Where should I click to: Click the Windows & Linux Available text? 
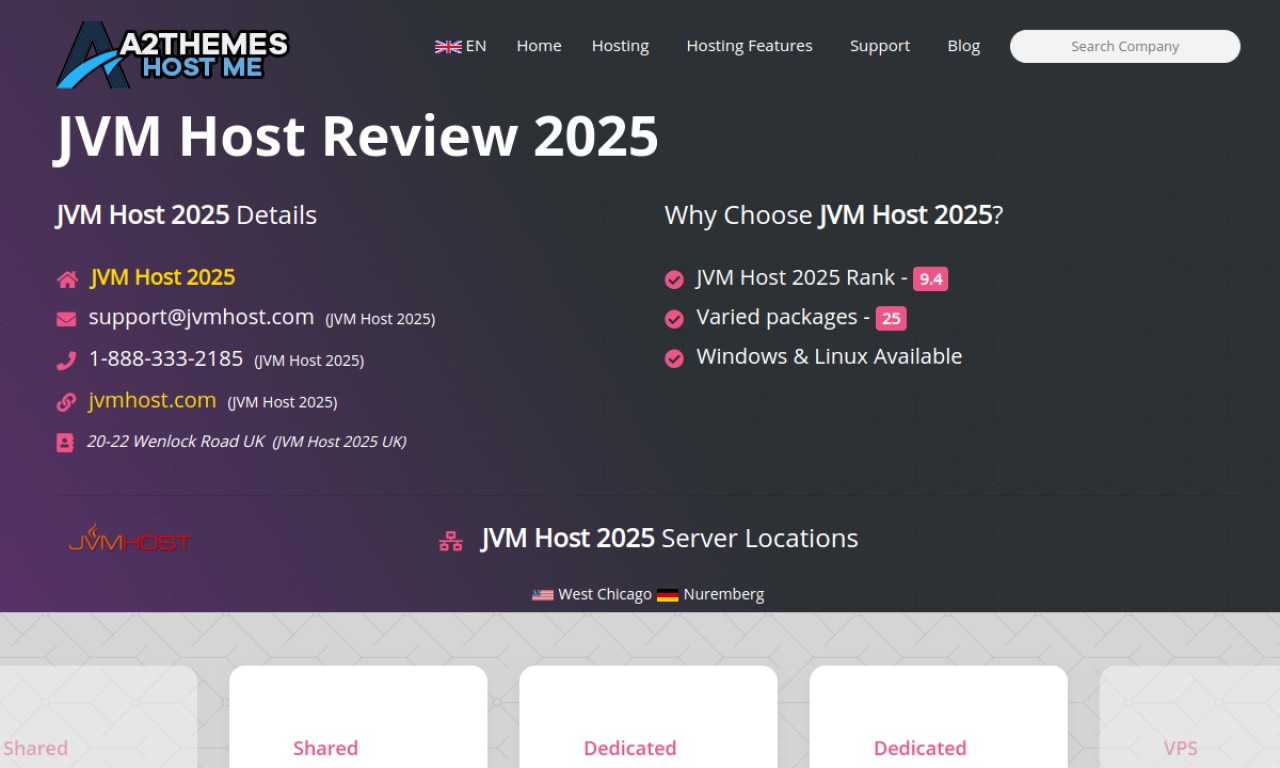[x=829, y=356]
